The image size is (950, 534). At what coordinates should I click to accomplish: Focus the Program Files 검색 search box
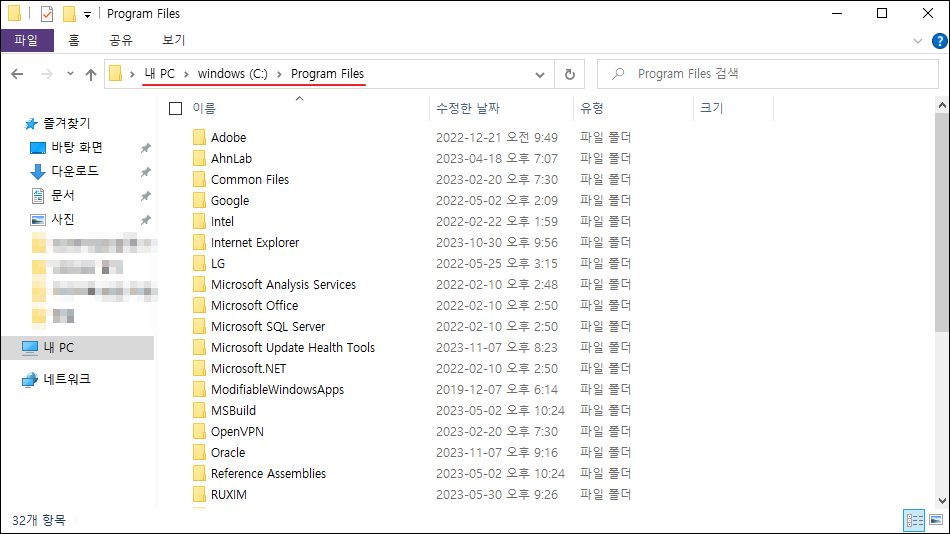coord(768,74)
